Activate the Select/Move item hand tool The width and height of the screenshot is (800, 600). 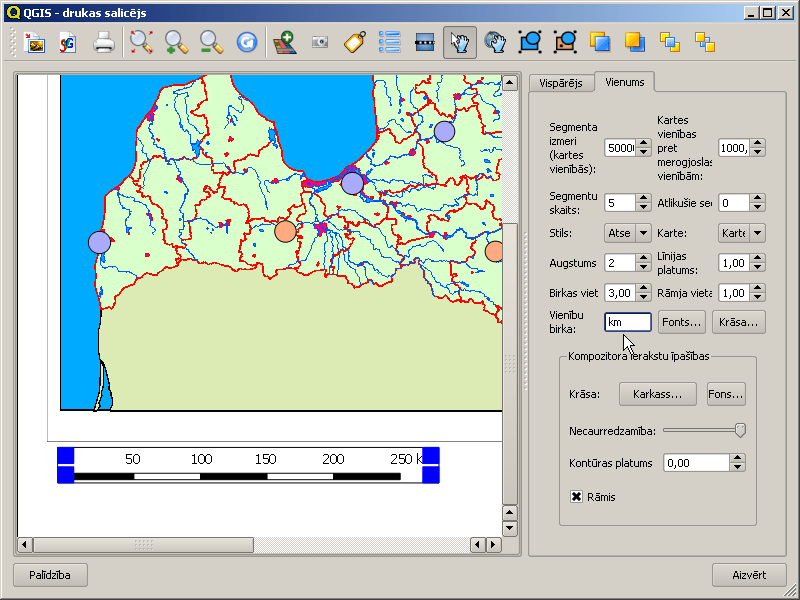click(x=460, y=43)
